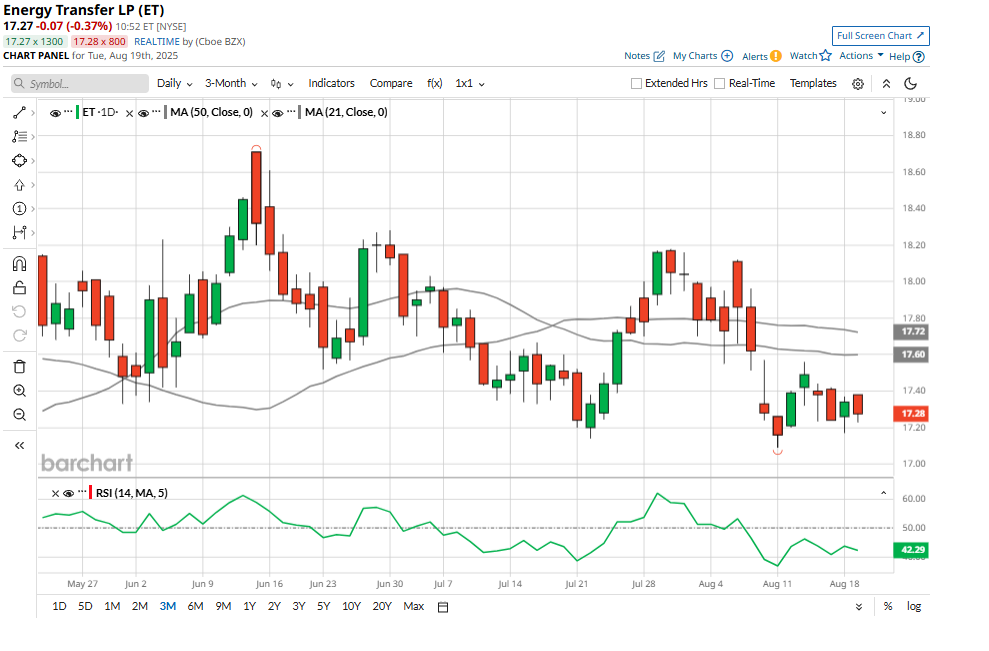
Task: Open the candlestick chart type menu
Action: [x=281, y=84]
